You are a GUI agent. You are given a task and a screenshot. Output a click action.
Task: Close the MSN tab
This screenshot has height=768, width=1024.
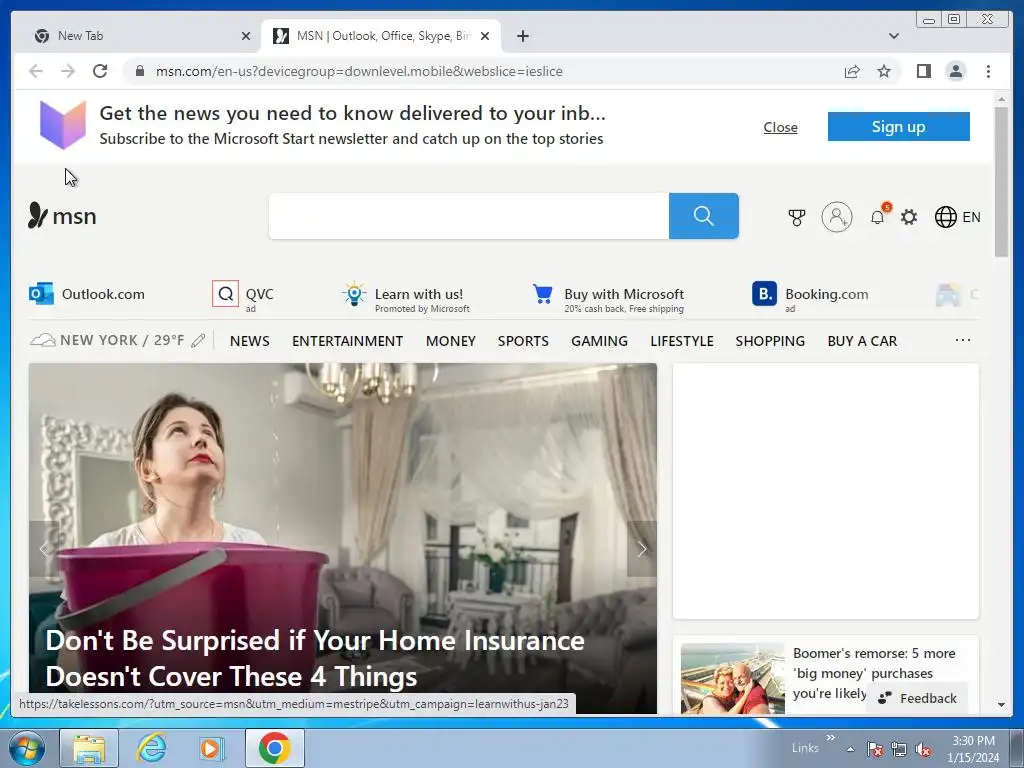click(x=485, y=36)
